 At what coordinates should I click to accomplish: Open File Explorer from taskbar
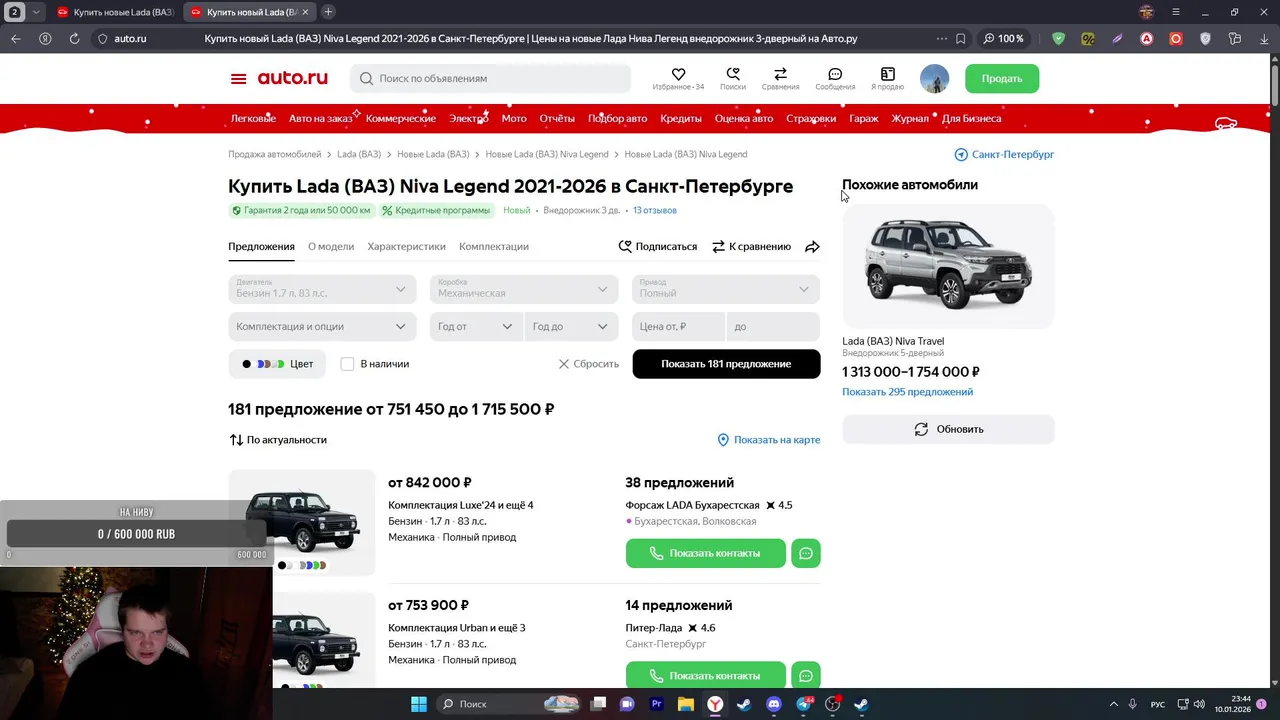[686, 704]
